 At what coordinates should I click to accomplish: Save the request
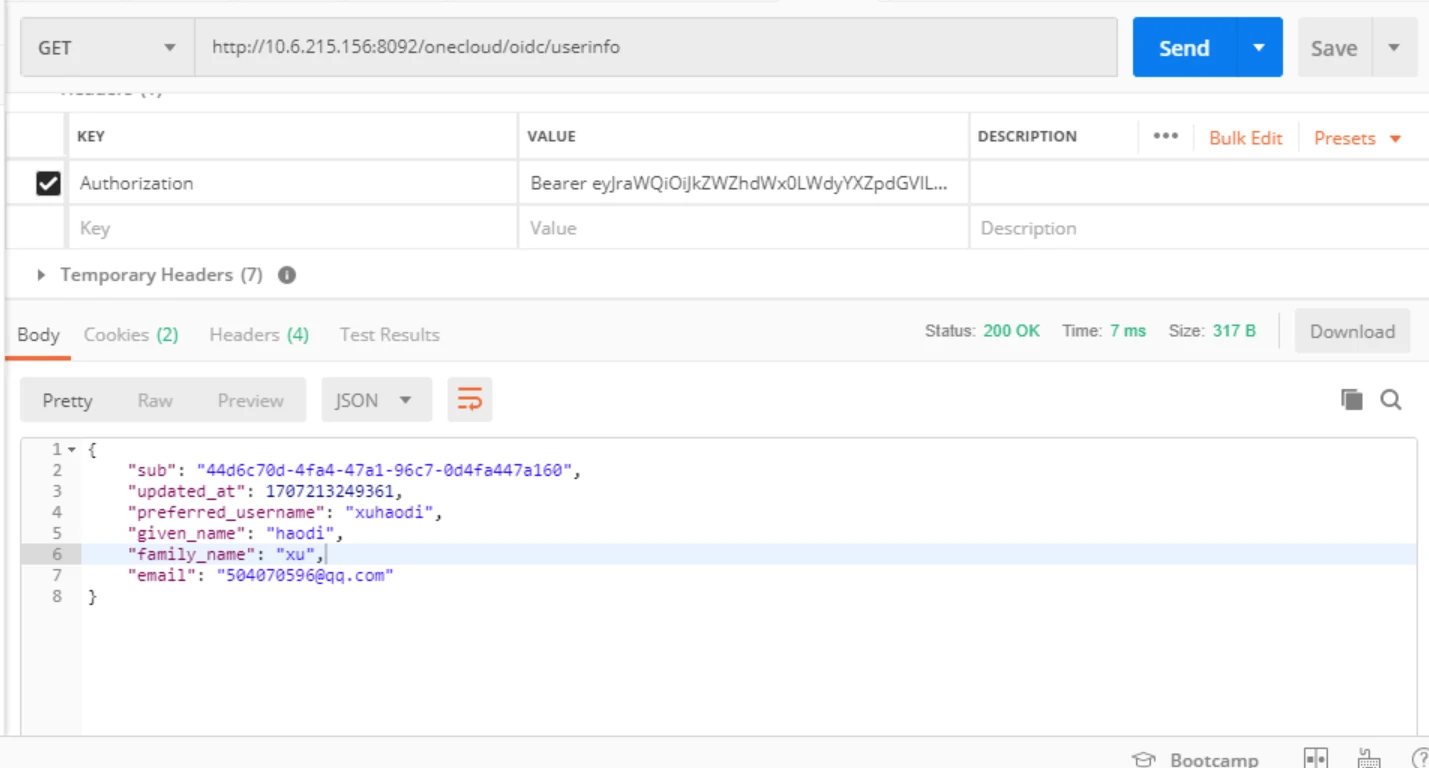[x=1334, y=47]
